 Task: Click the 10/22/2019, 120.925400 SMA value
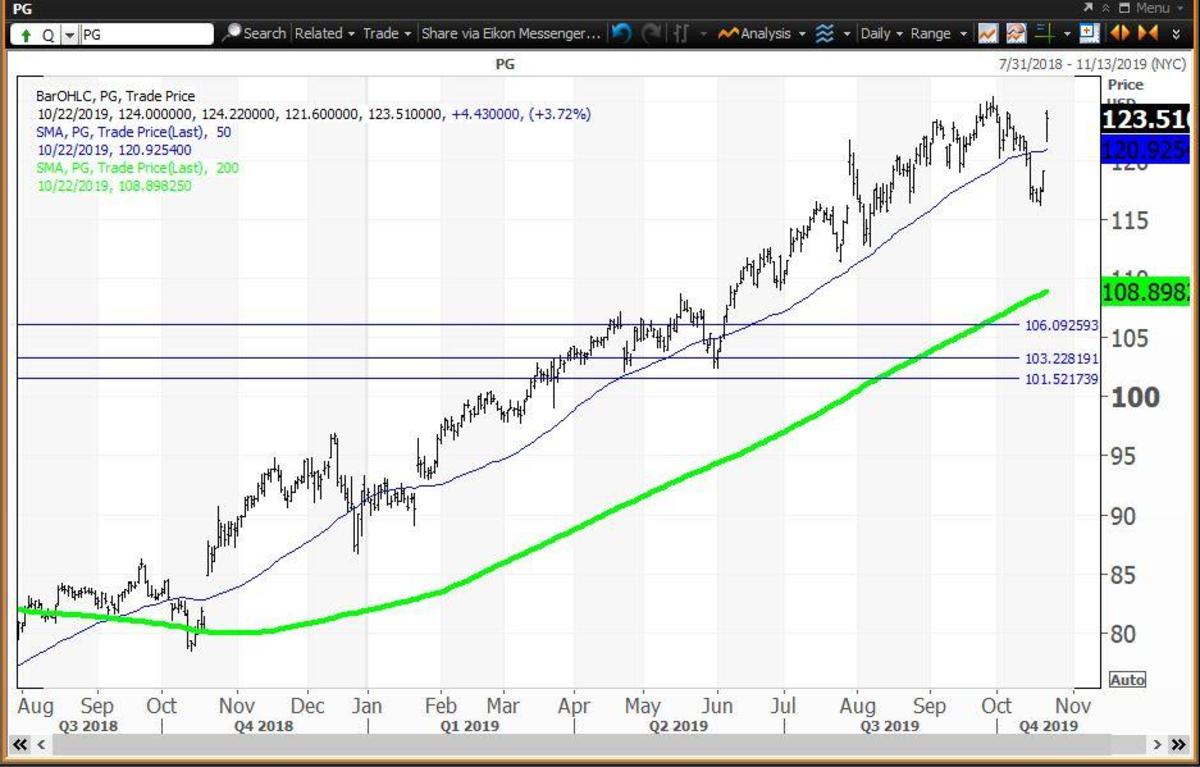coord(114,150)
